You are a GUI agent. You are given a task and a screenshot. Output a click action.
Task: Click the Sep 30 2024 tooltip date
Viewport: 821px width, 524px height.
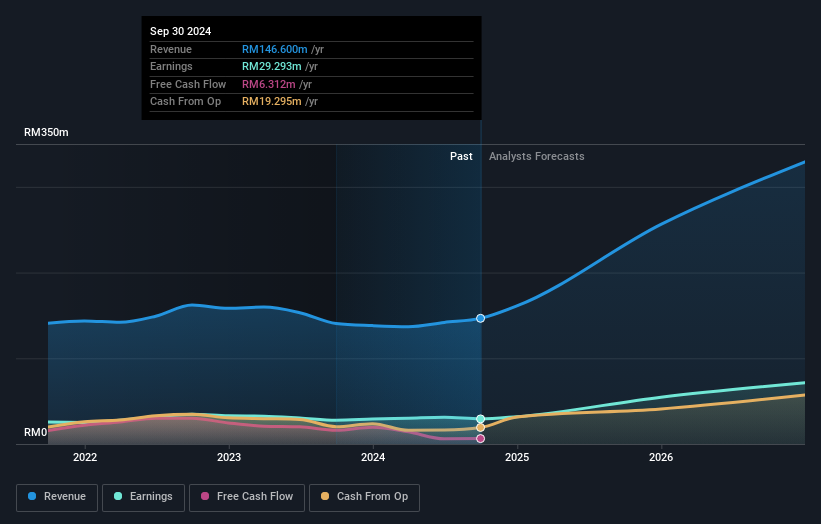(181, 31)
